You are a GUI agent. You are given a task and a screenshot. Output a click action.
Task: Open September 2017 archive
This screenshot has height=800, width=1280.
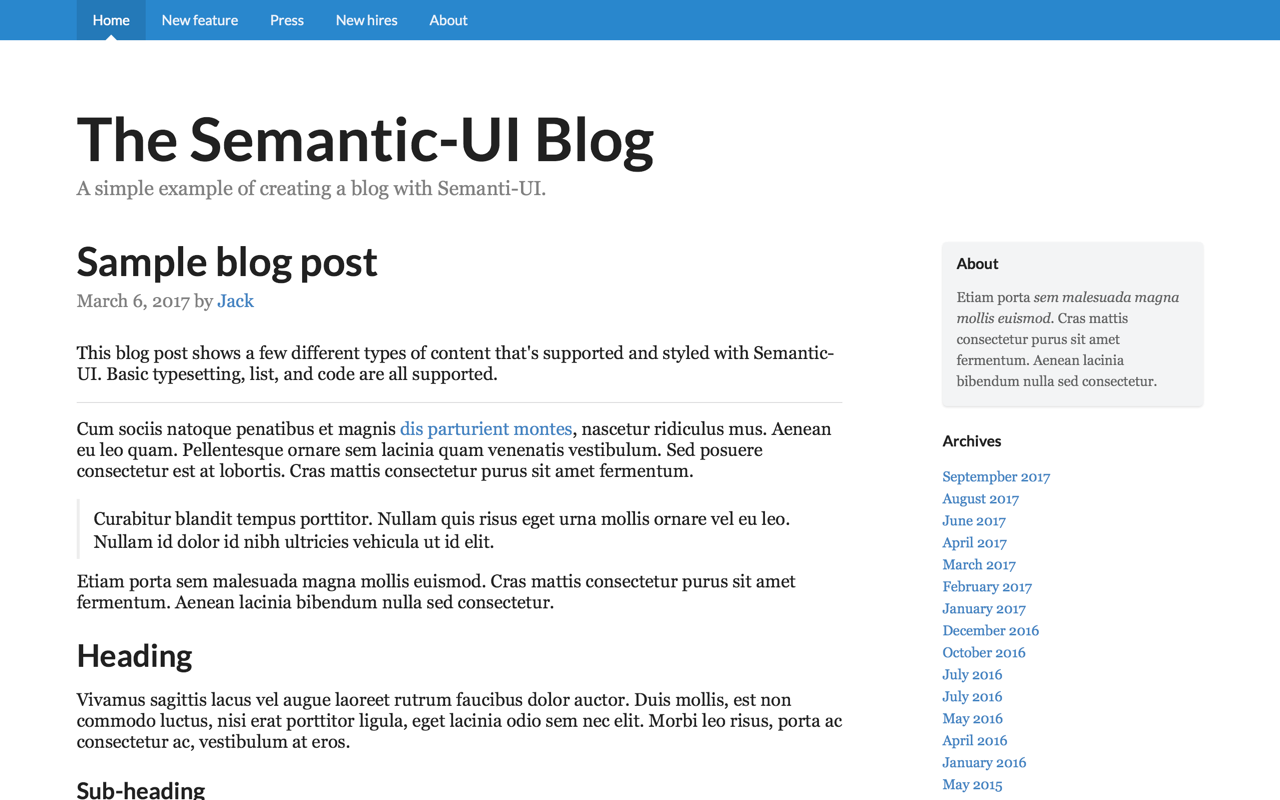[996, 477]
